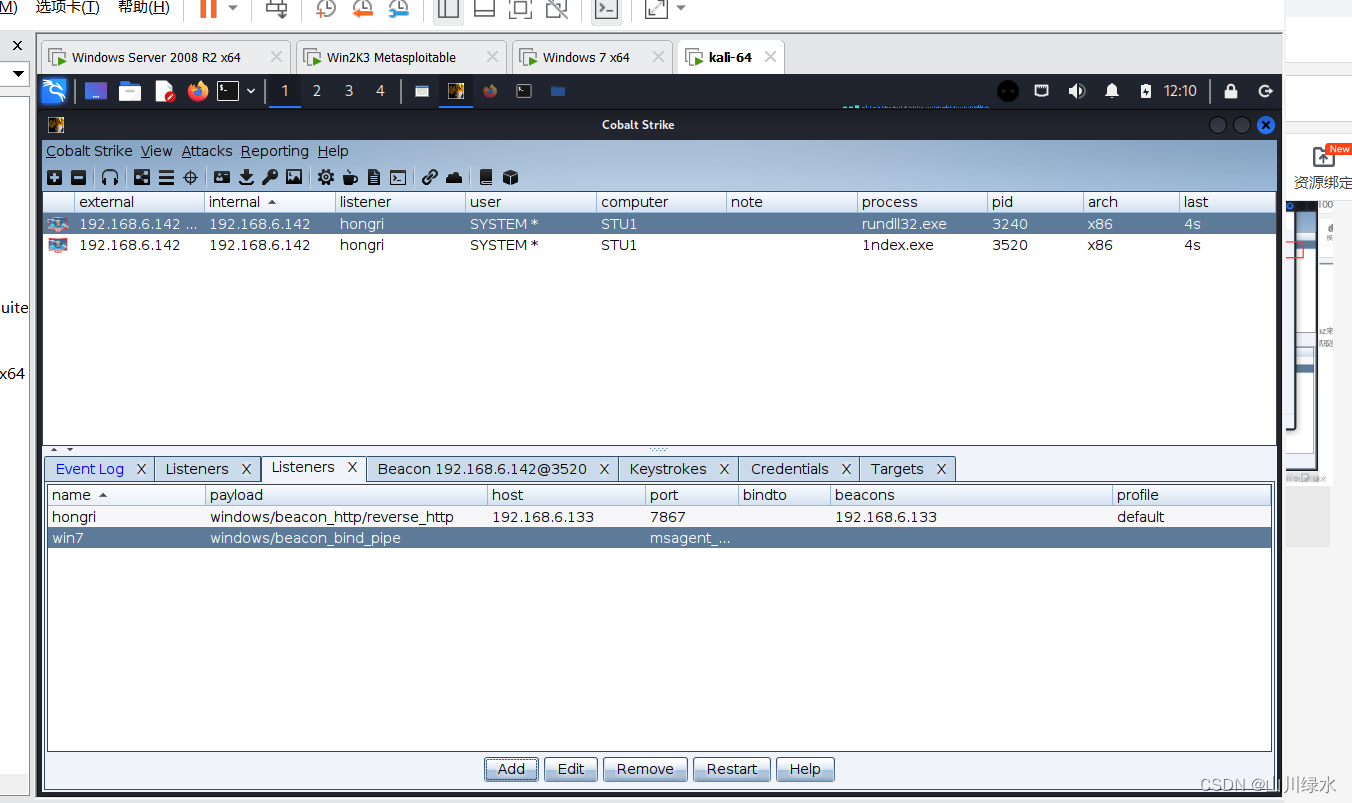Open the Cobalt Strike menu
Image resolution: width=1352 pixels, height=803 pixels.
[x=89, y=151]
